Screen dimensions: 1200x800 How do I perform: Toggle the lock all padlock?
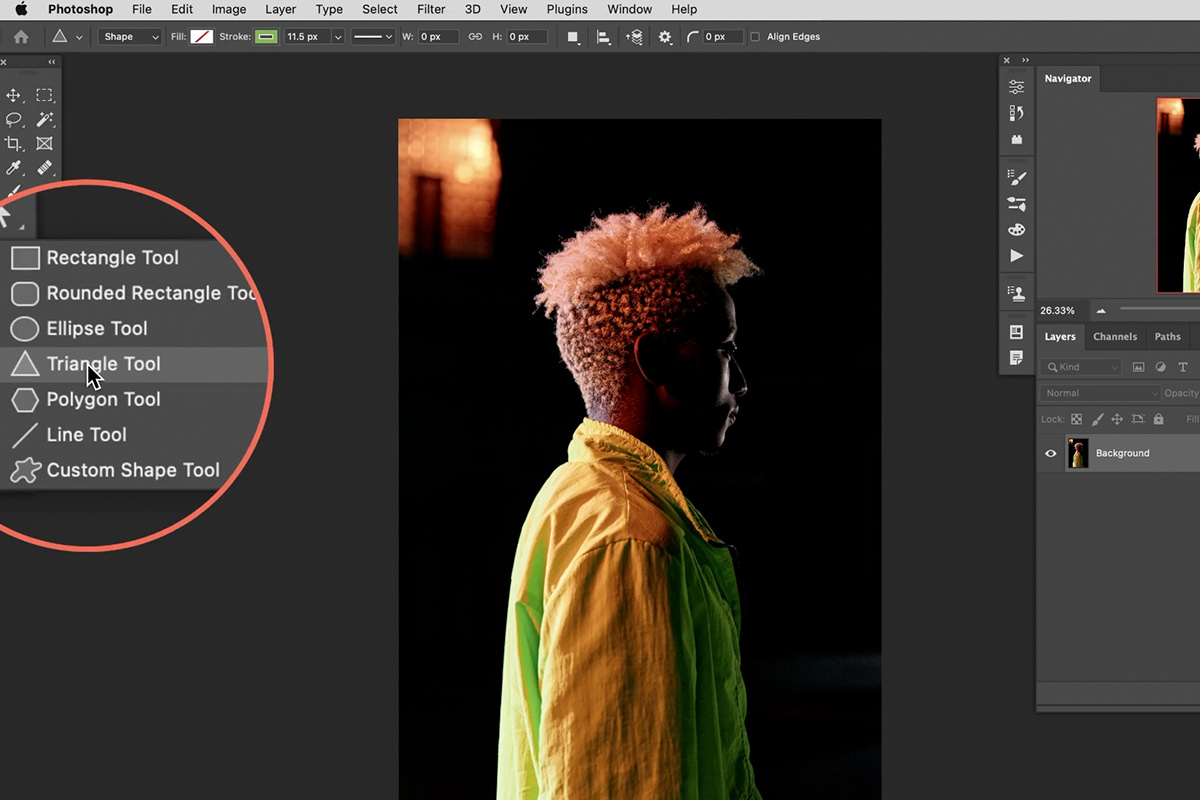[x=1158, y=420]
